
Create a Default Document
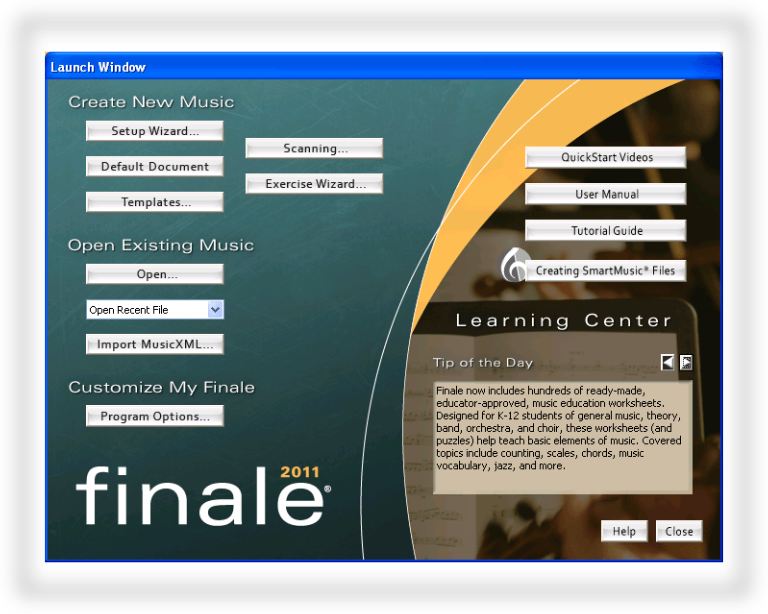(155, 167)
